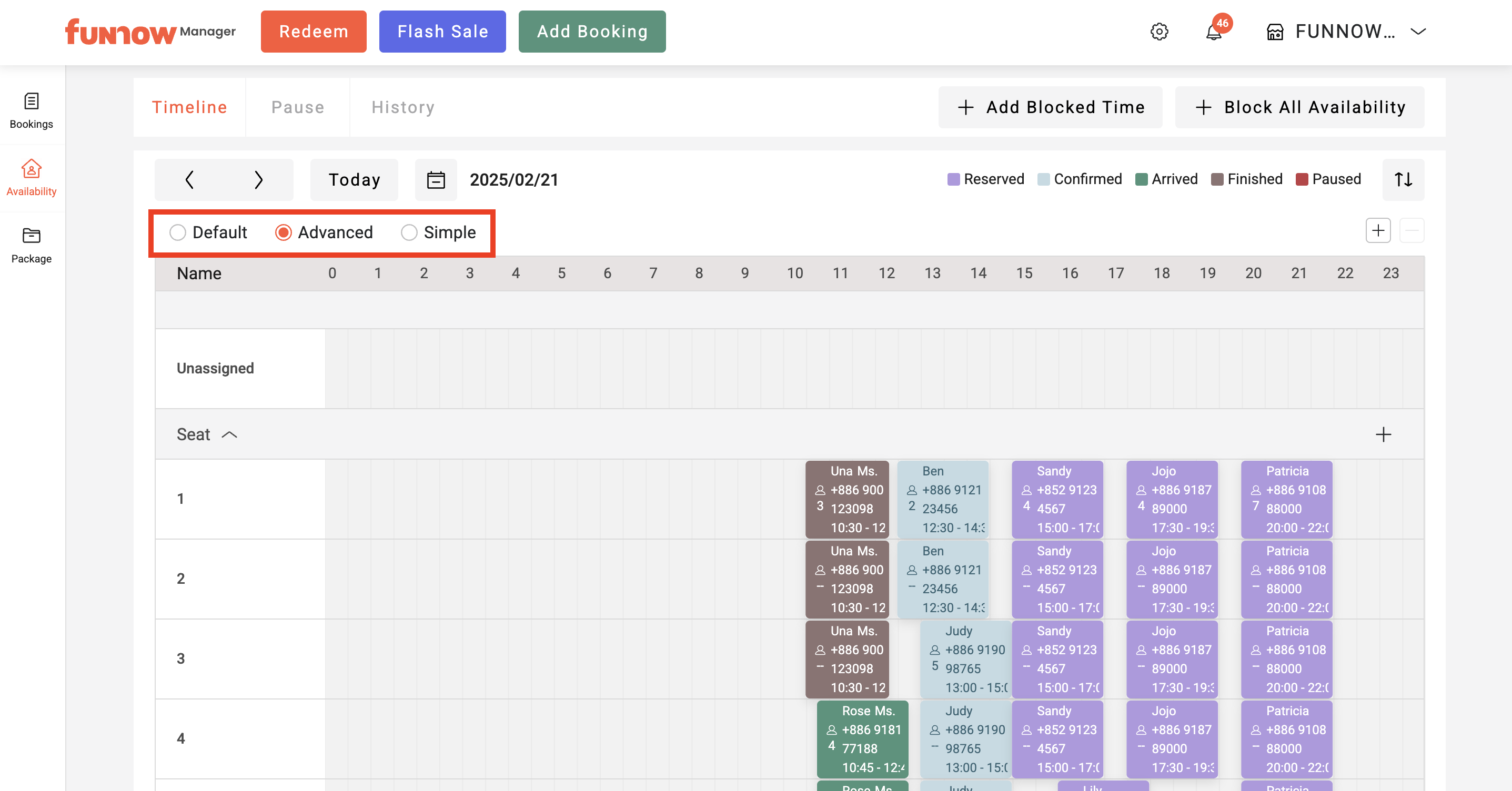
Task: Go to the next day arrow
Action: [258, 179]
